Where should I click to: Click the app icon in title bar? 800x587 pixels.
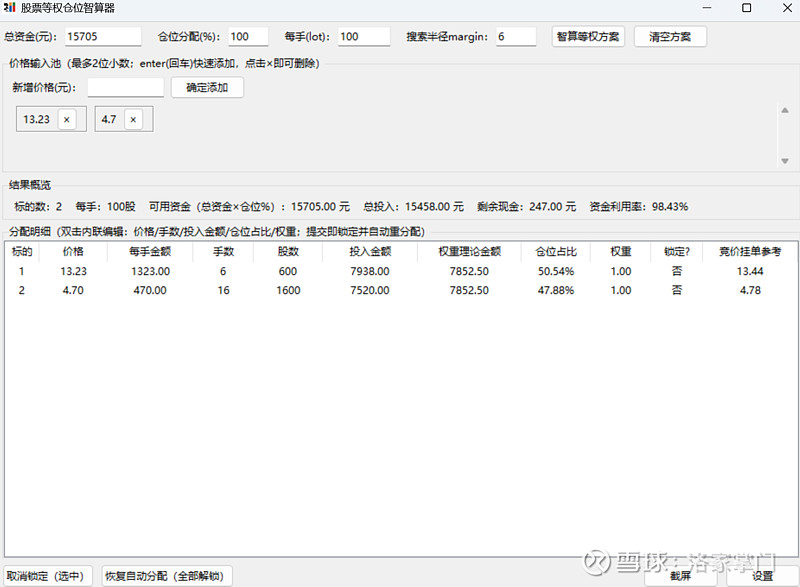tap(9, 8)
